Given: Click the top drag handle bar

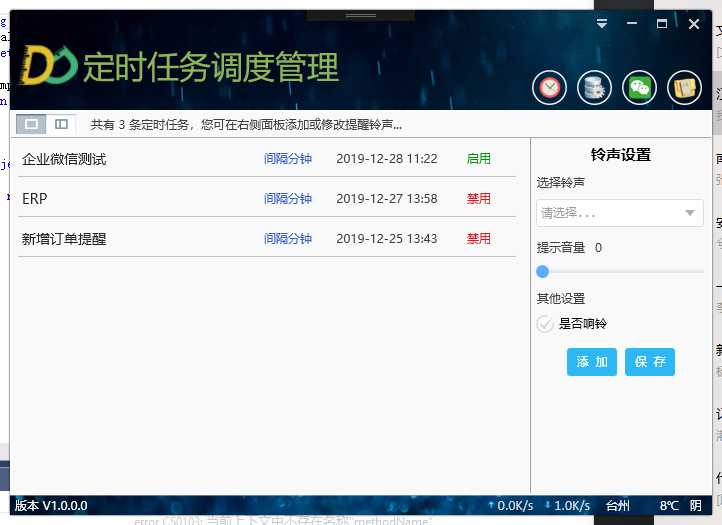Looking at the screenshot, I should 361,16.
